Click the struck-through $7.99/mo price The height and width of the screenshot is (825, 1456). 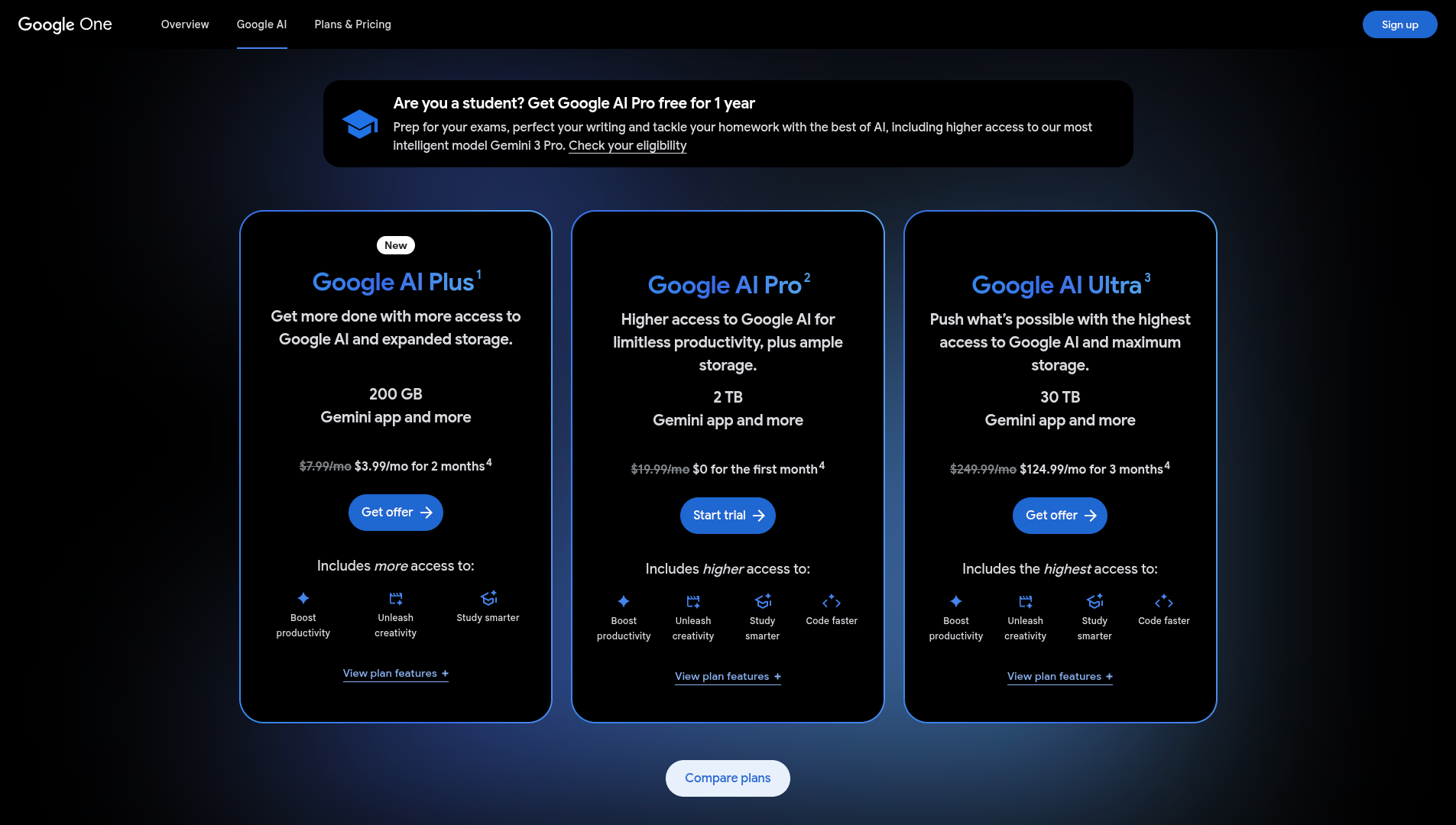325,466
